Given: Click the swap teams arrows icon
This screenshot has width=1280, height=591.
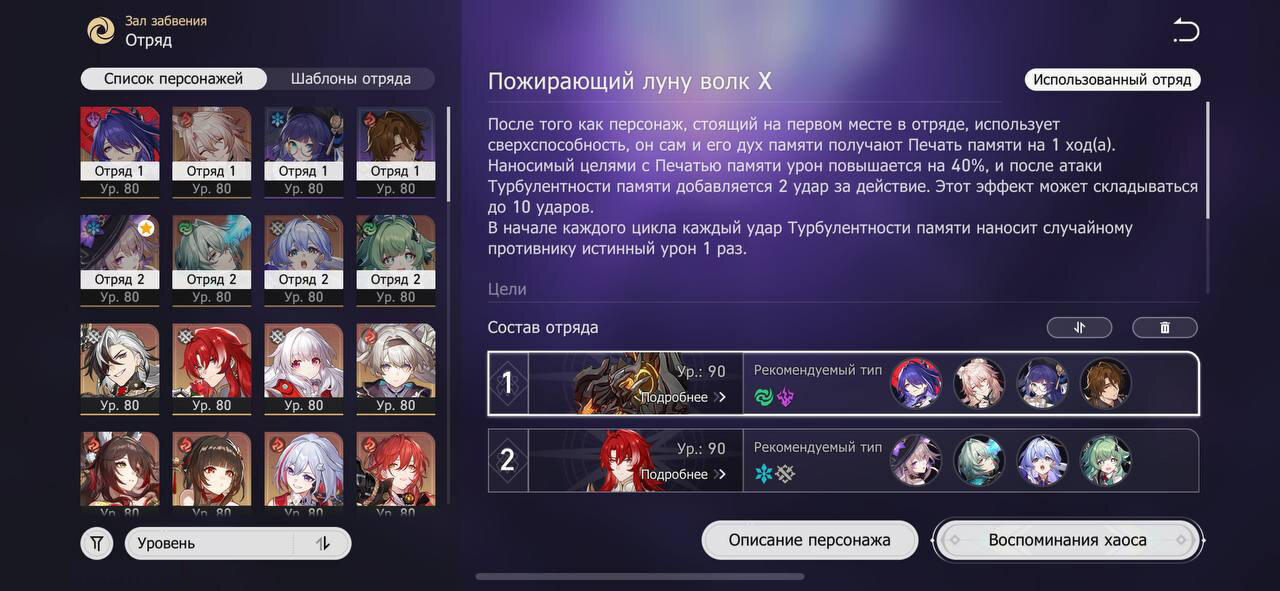Looking at the screenshot, I should point(1079,327).
